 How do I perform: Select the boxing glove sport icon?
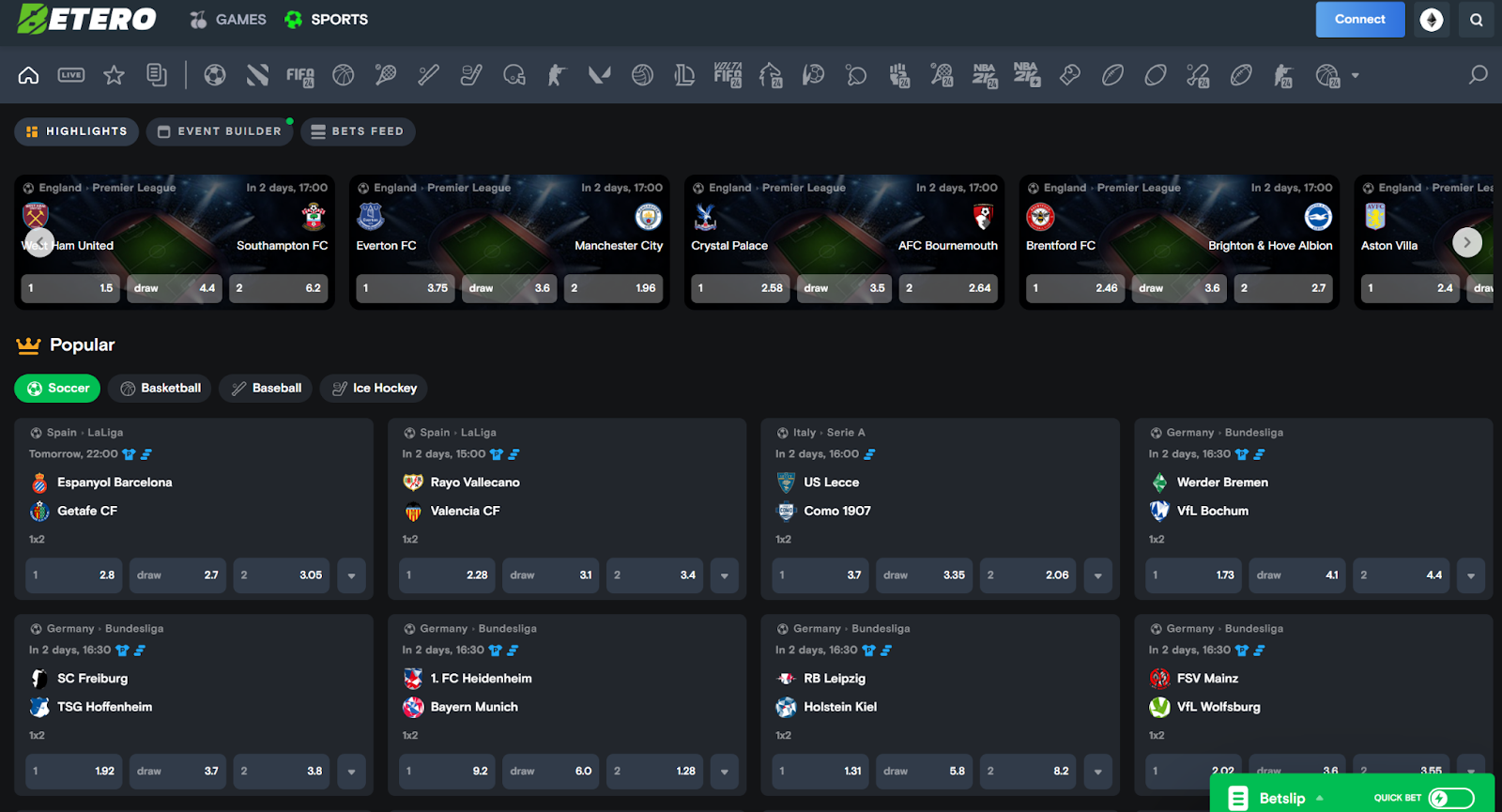pos(1070,75)
